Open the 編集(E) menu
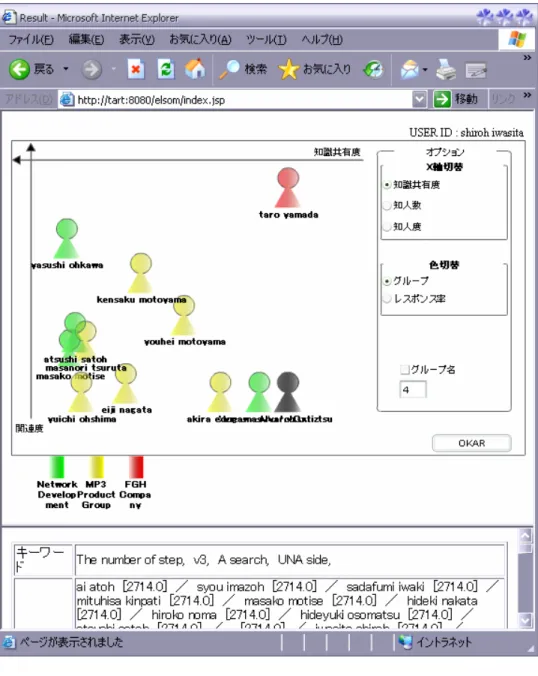The height and width of the screenshot is (676, 538). point(86,40)
